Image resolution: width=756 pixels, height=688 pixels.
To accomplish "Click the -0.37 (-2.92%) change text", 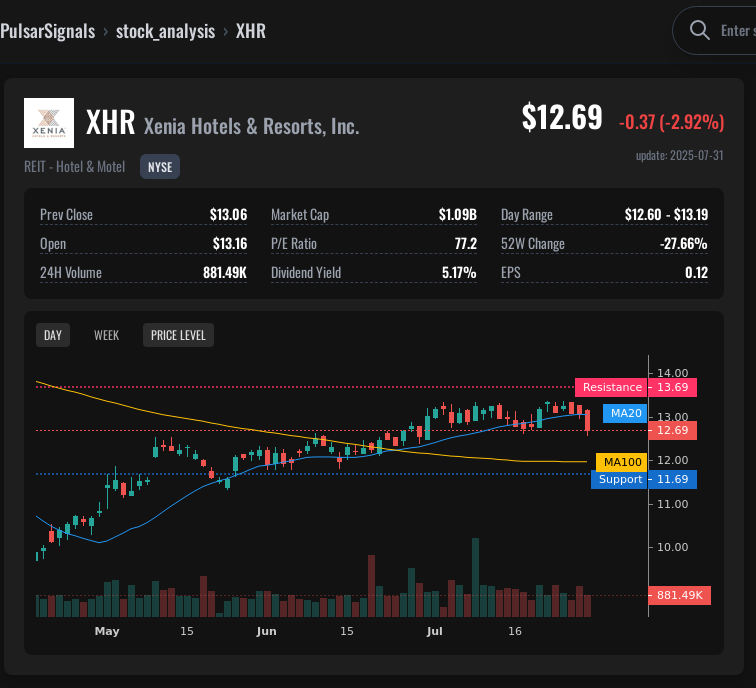I will [x=672, y=122].
